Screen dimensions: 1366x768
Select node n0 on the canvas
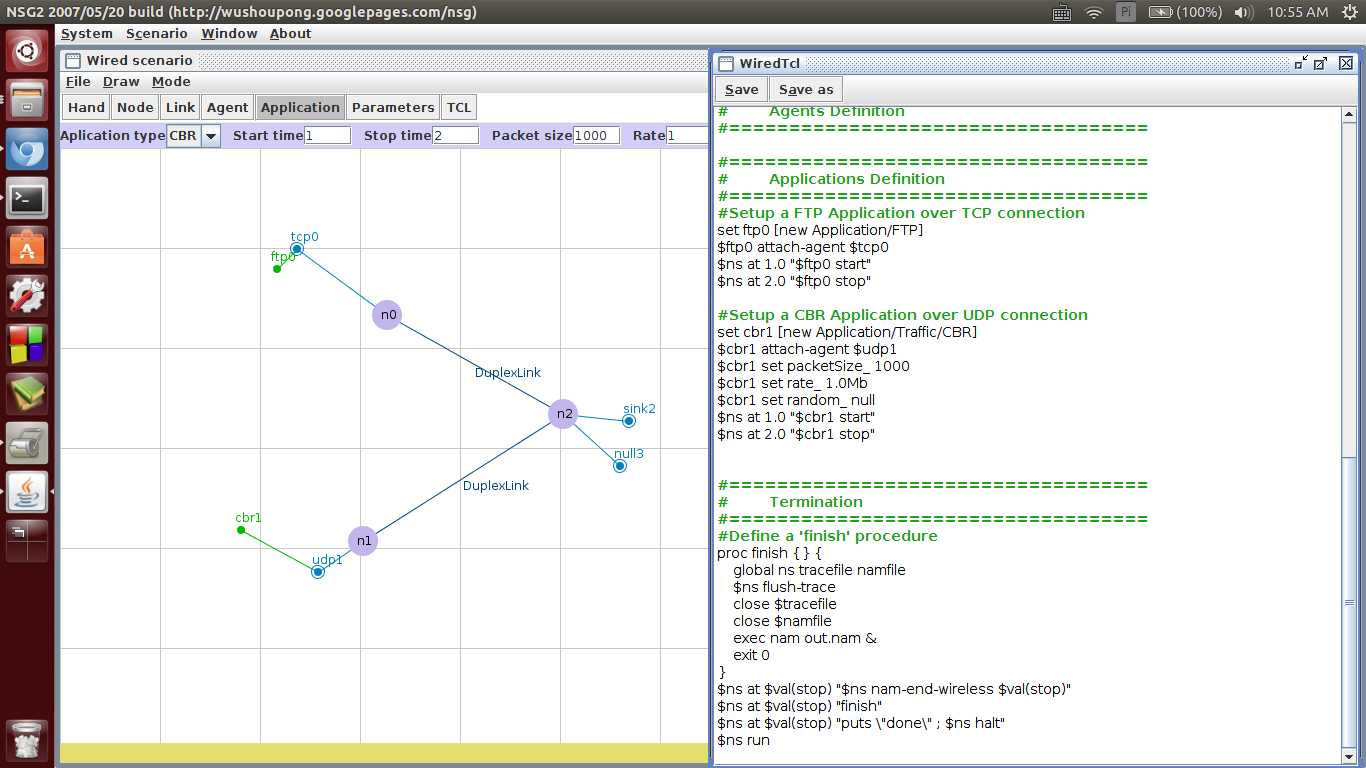click(387, 315)
